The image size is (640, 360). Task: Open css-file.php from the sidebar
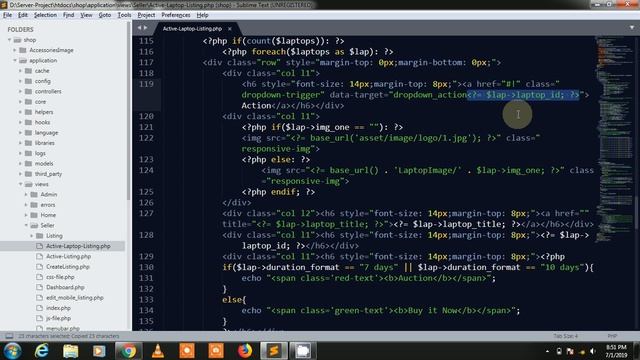click(60, 277)
